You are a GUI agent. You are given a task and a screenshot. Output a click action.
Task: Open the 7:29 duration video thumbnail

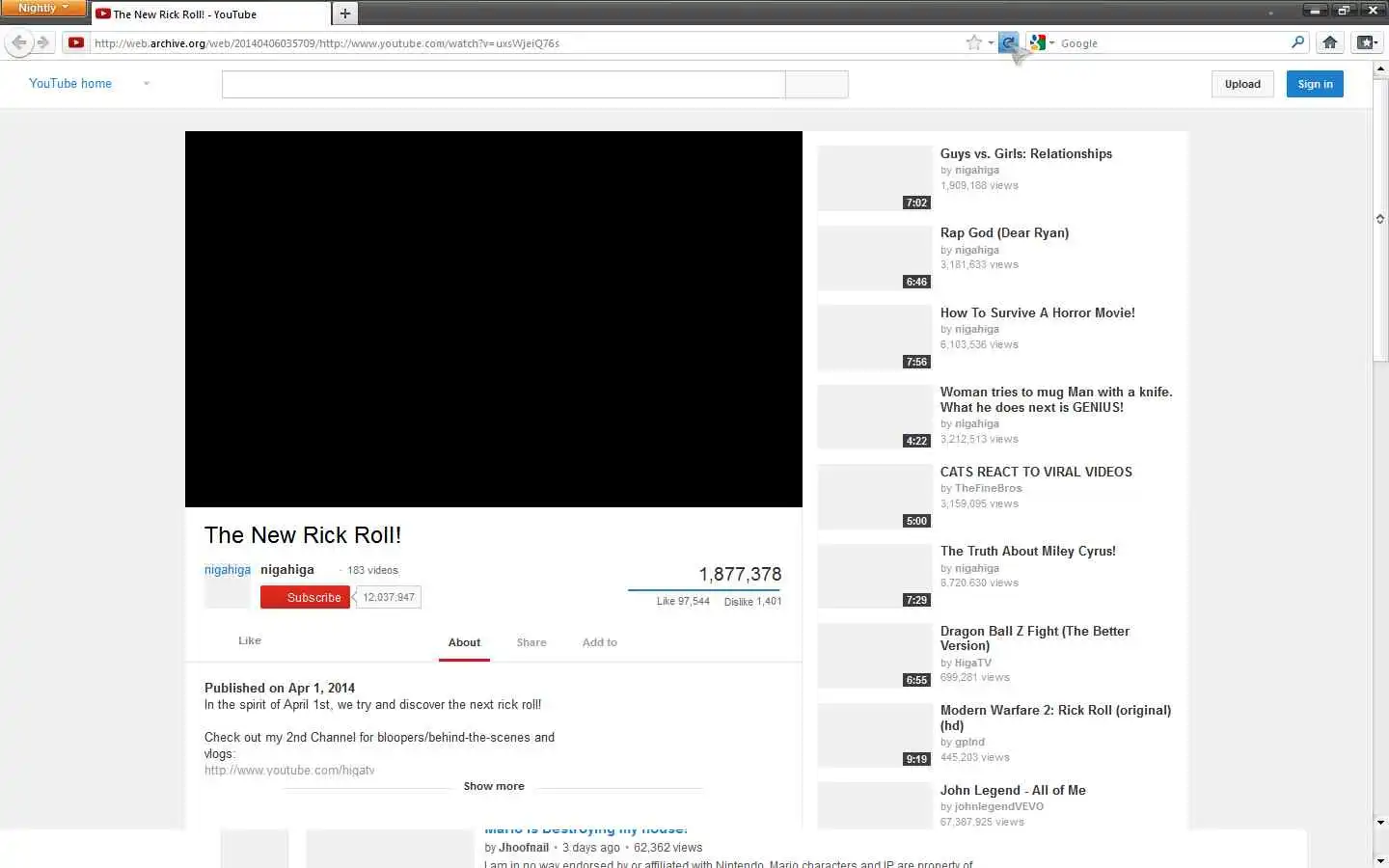click(875, 576)
